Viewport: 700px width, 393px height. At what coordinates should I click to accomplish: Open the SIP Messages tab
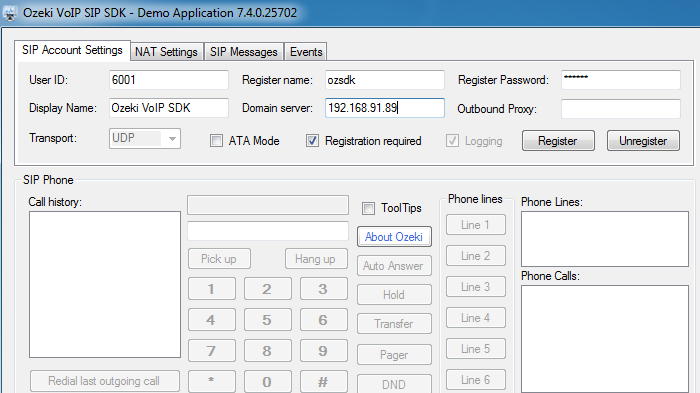click(244, 52)
